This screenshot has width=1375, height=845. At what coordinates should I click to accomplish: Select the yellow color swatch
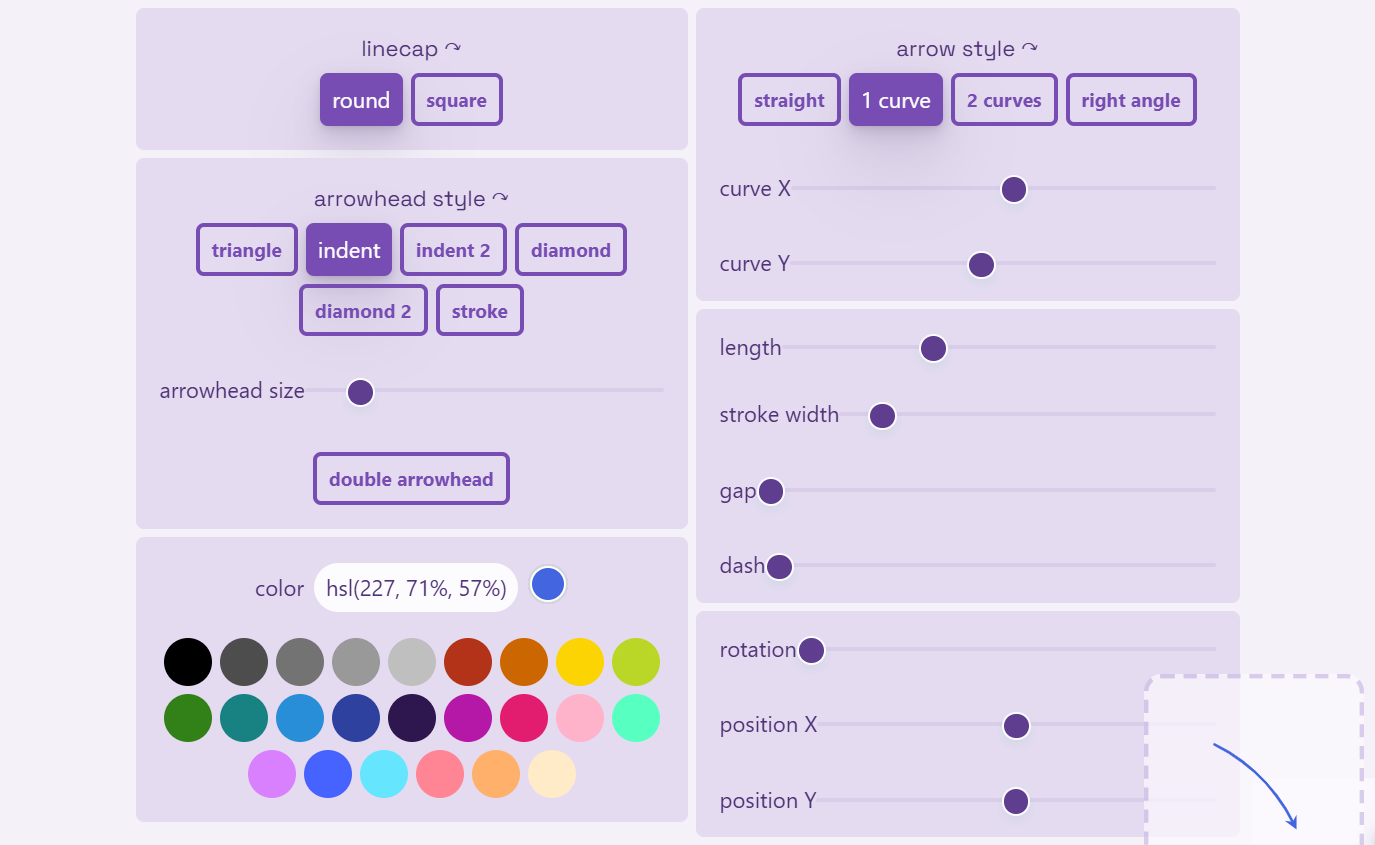point(580,662)
